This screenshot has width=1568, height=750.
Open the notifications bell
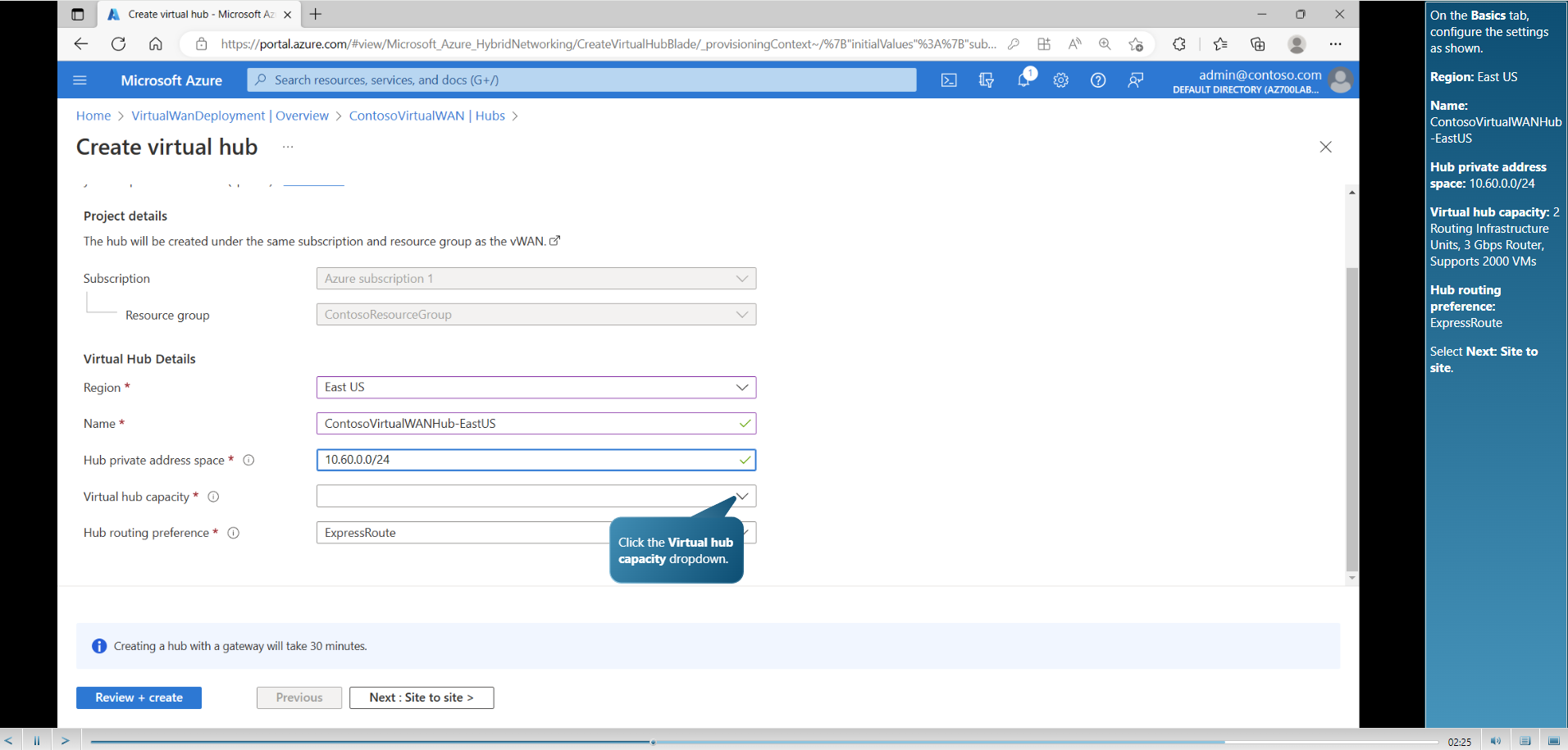pos(1024,80)
